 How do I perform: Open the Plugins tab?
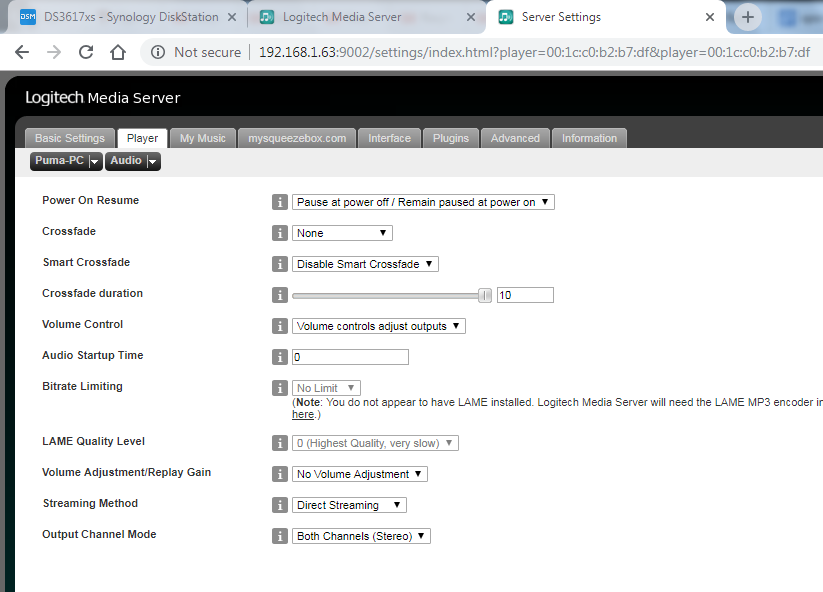(451, 138)
